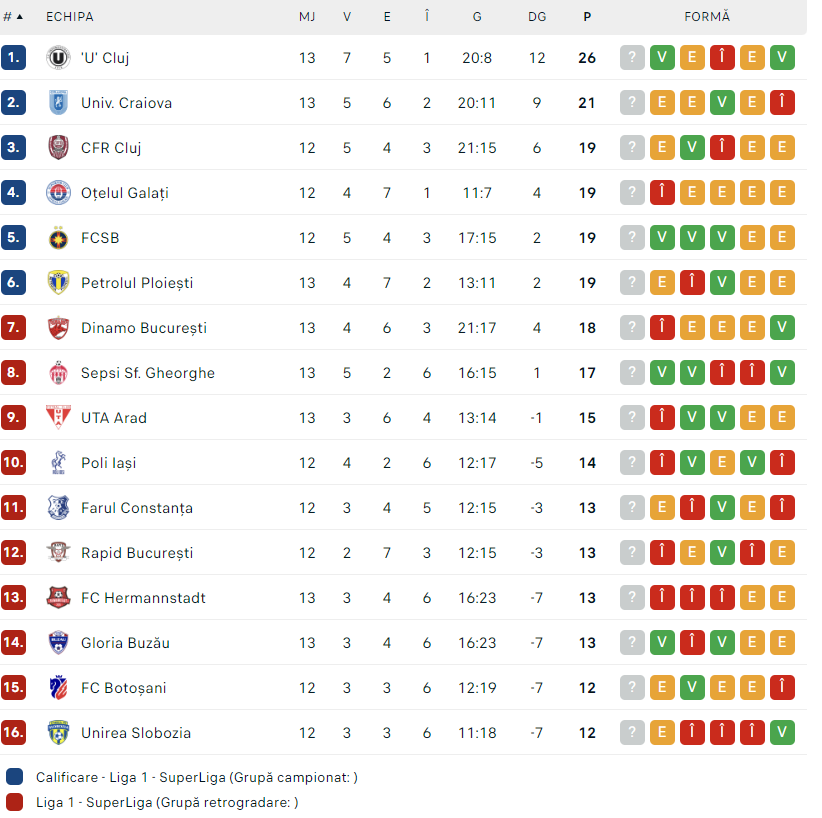
Task: Open the Farul Constanța team link
Action: tap(137, 508)
